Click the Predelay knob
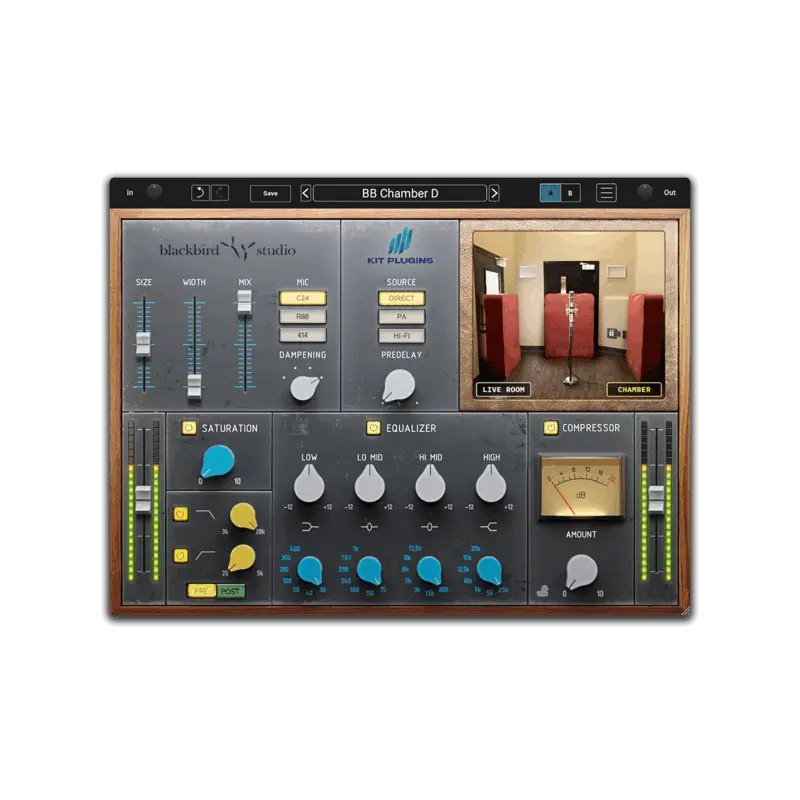 398,386
